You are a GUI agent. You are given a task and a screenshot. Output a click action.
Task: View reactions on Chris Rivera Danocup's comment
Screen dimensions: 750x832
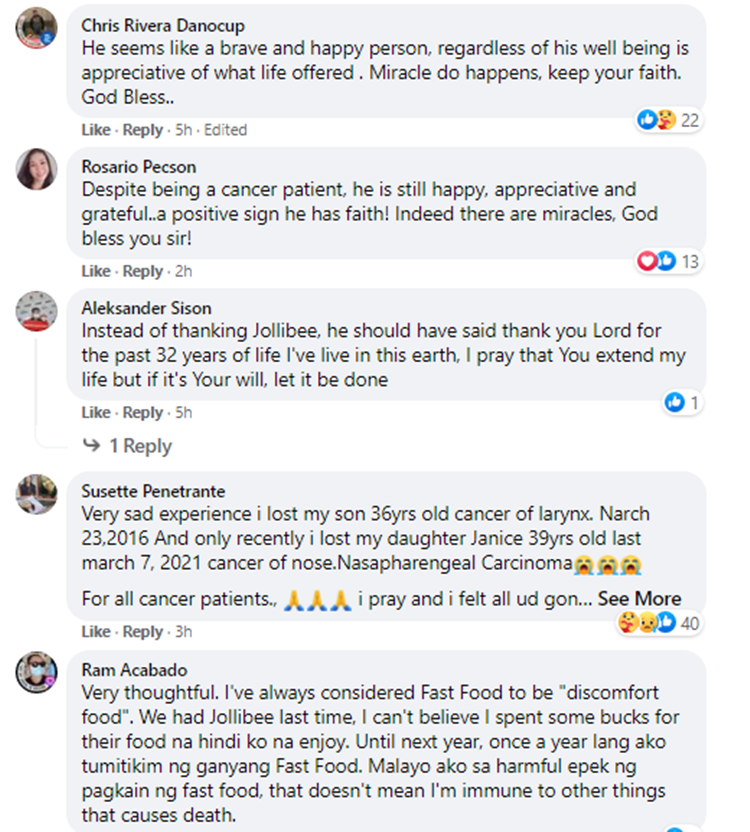tap(669, 120)
